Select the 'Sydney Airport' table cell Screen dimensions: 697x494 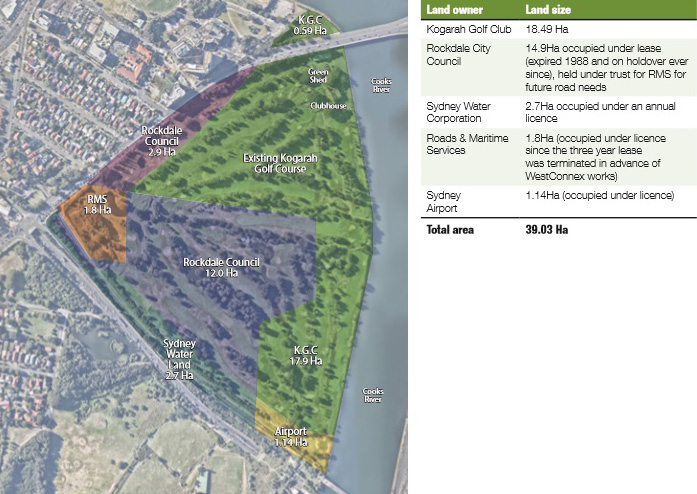(444, 201)
